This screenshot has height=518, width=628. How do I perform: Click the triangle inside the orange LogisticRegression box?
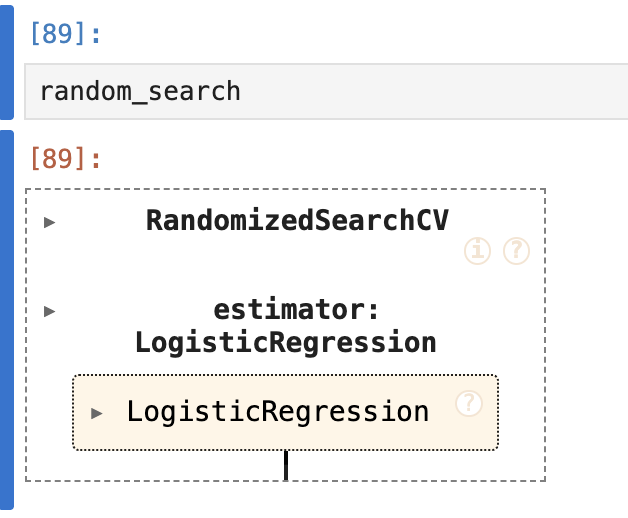pyautogui.click(x=97, y=413)
